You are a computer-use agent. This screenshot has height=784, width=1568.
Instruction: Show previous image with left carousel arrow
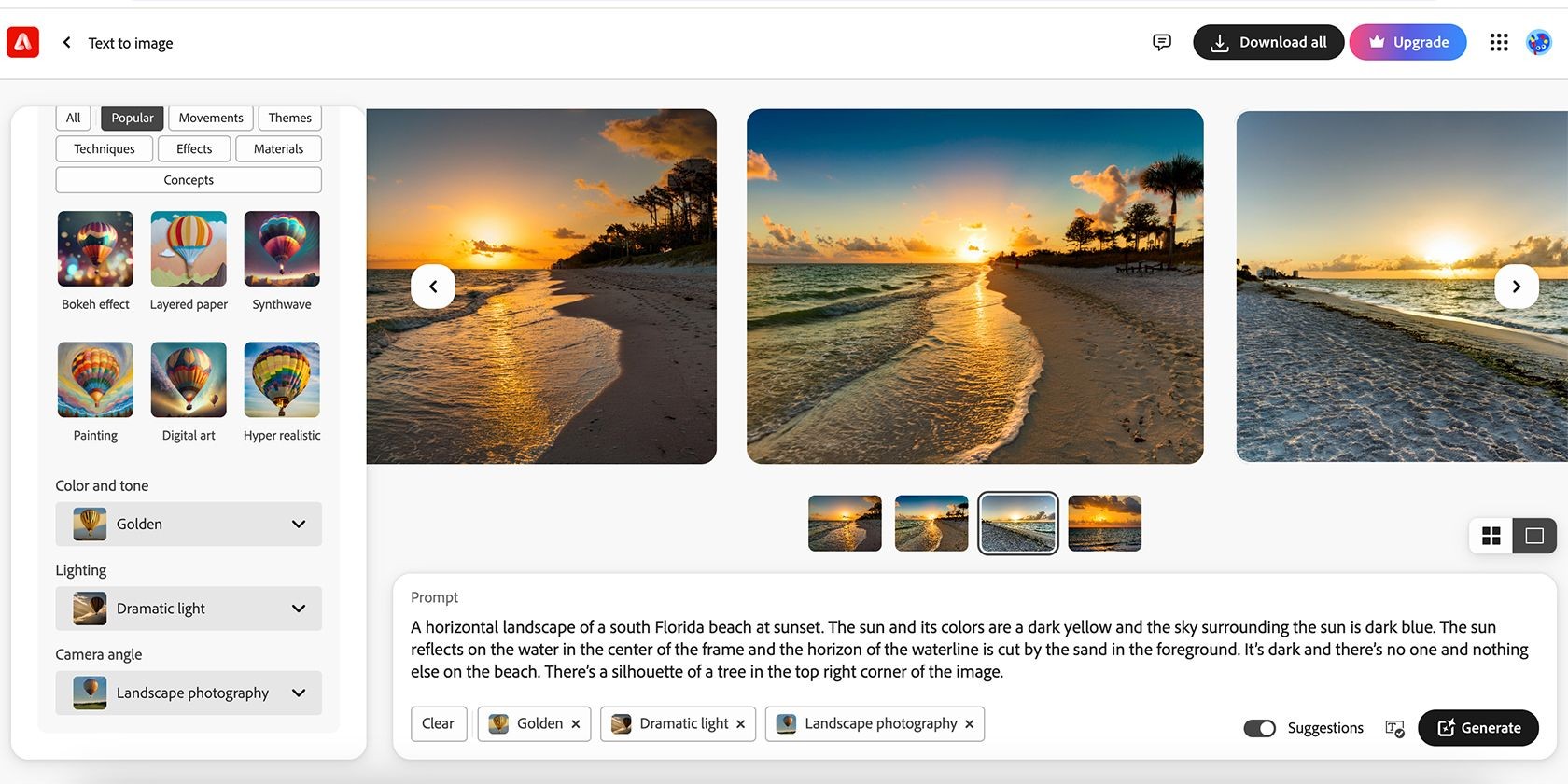tap(433, 287)
